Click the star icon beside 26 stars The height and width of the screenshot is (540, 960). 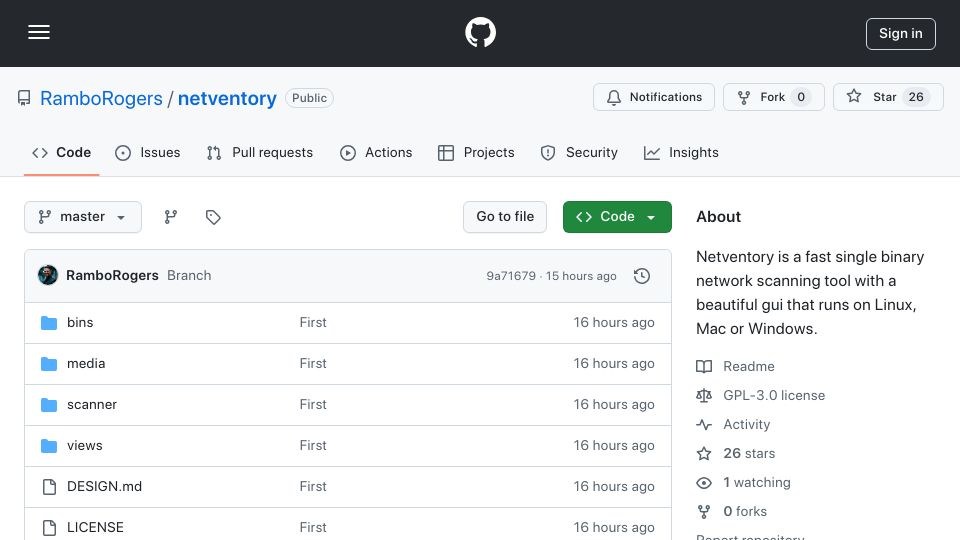coord(704,454)
